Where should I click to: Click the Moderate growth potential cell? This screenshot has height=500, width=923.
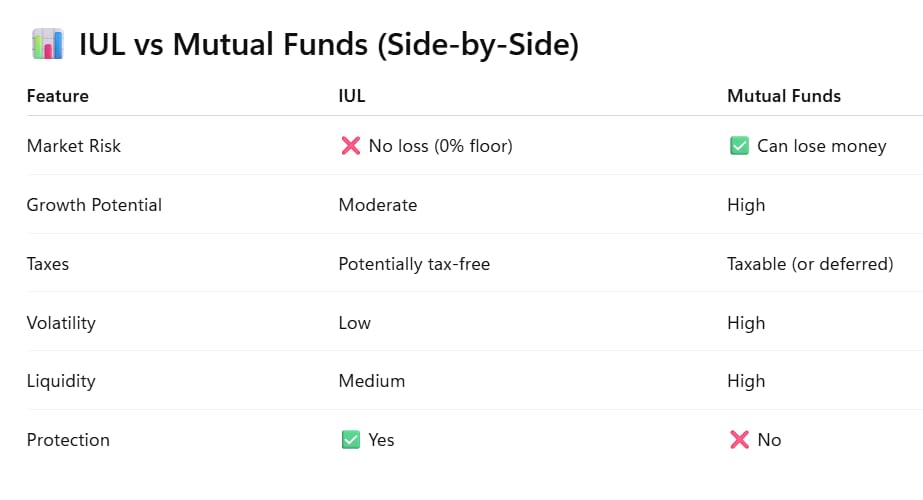(x=378, y=204)
